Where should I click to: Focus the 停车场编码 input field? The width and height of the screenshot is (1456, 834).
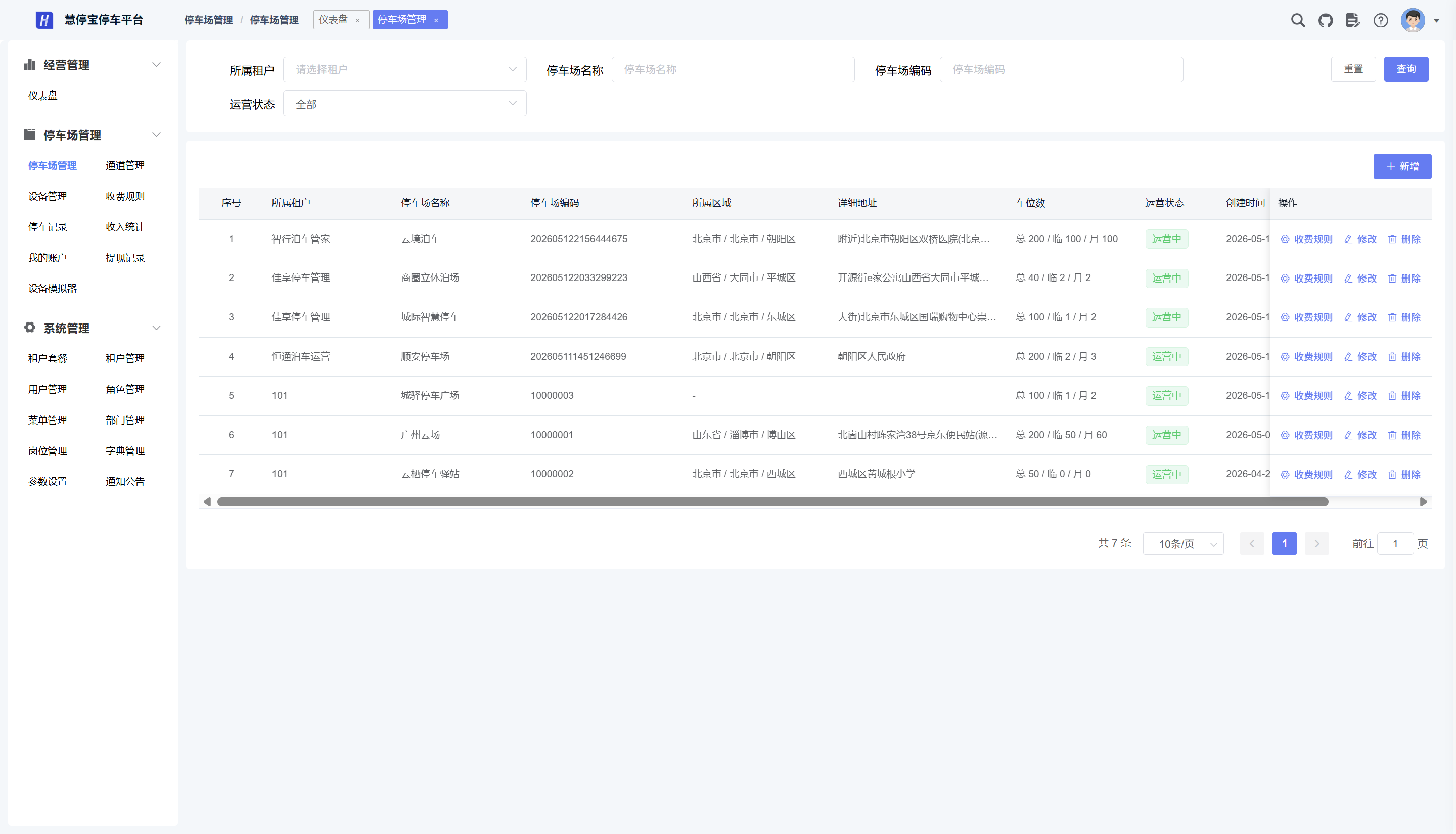[x=1061, y=69]
